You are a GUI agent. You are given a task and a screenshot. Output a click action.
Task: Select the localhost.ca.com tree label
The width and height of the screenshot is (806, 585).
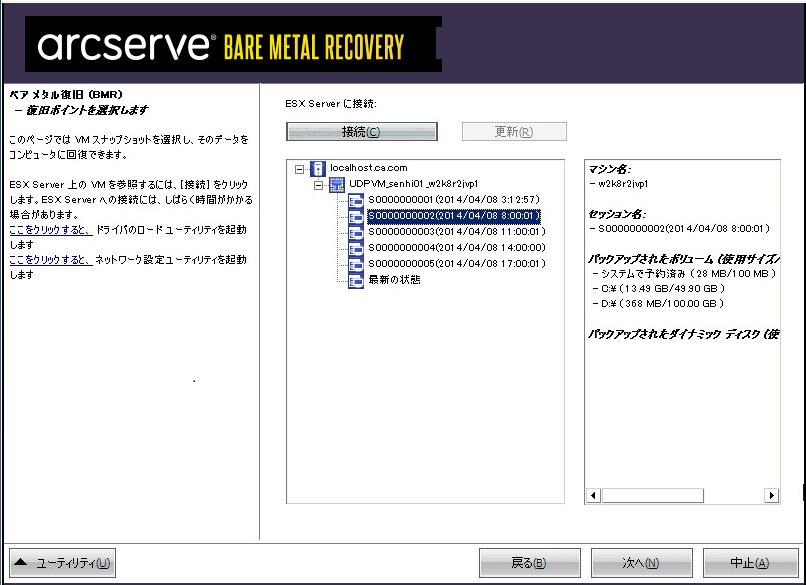tap(369, 168)
